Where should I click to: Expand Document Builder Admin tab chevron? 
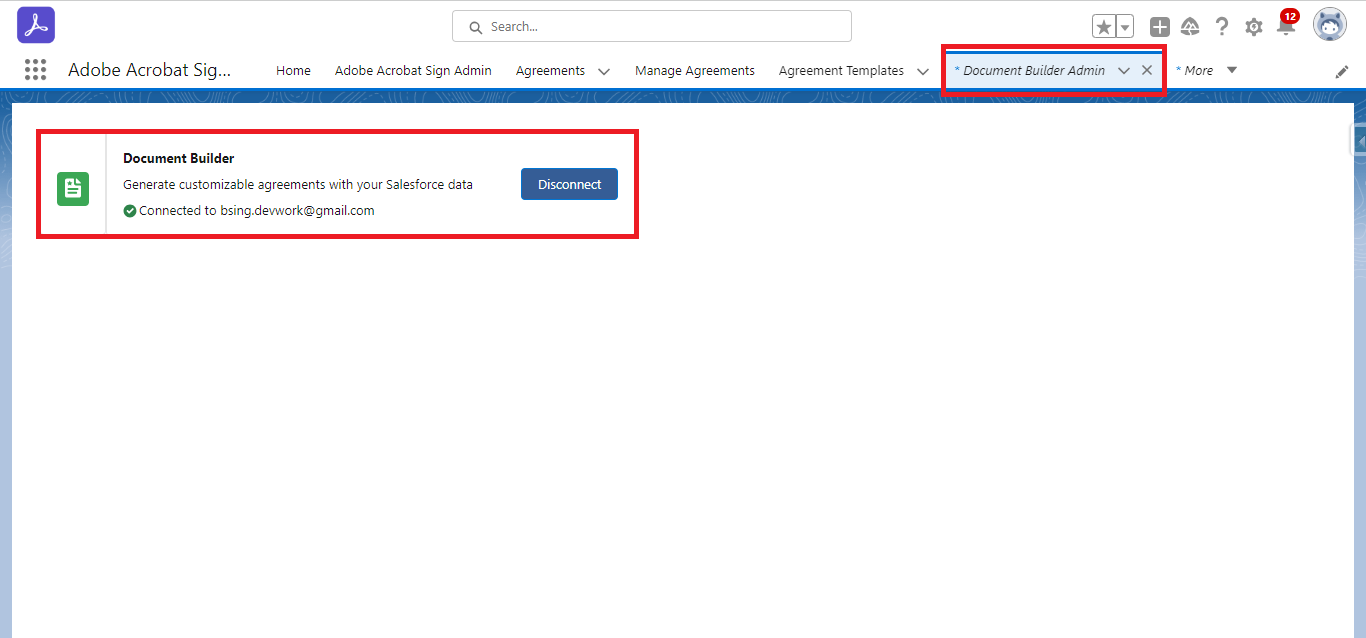pyautogui.click(x=1124, y=70)
